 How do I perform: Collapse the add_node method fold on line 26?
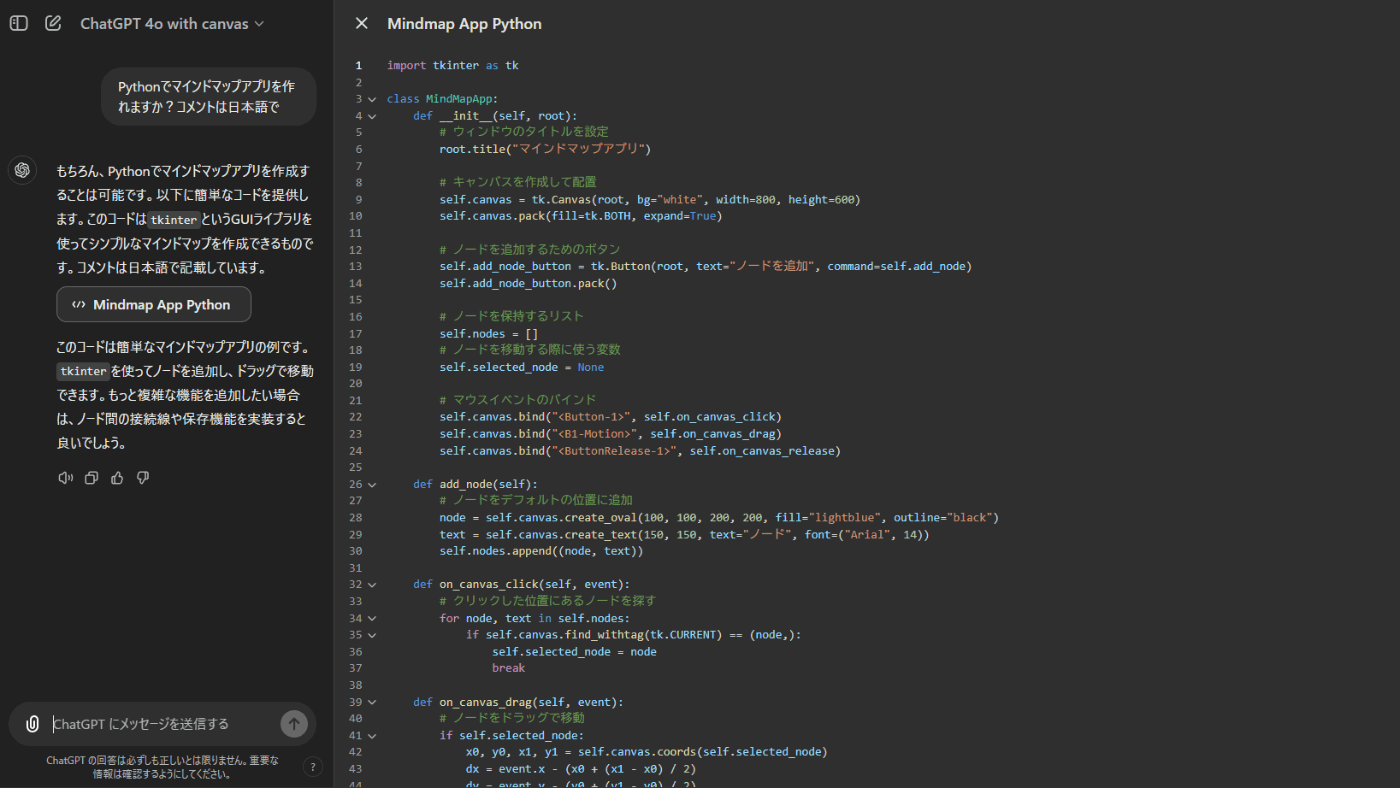(372, 484)
